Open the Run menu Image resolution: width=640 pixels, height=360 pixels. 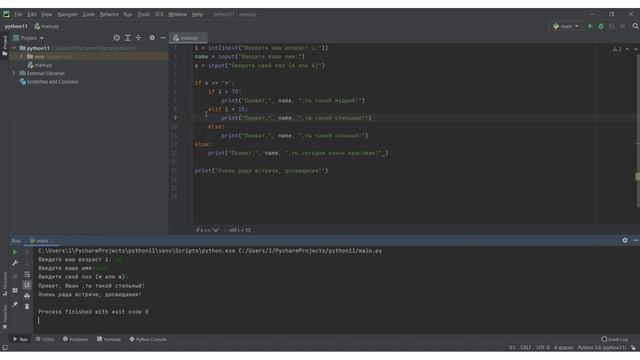click(x=128, y=14)
